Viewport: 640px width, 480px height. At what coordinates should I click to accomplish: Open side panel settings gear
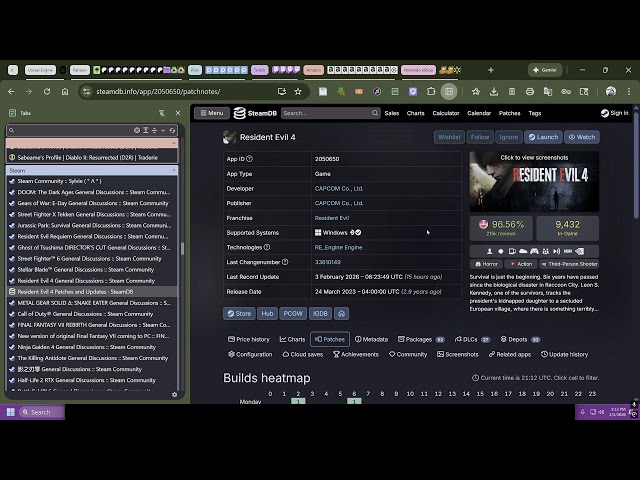coord(175,395)
